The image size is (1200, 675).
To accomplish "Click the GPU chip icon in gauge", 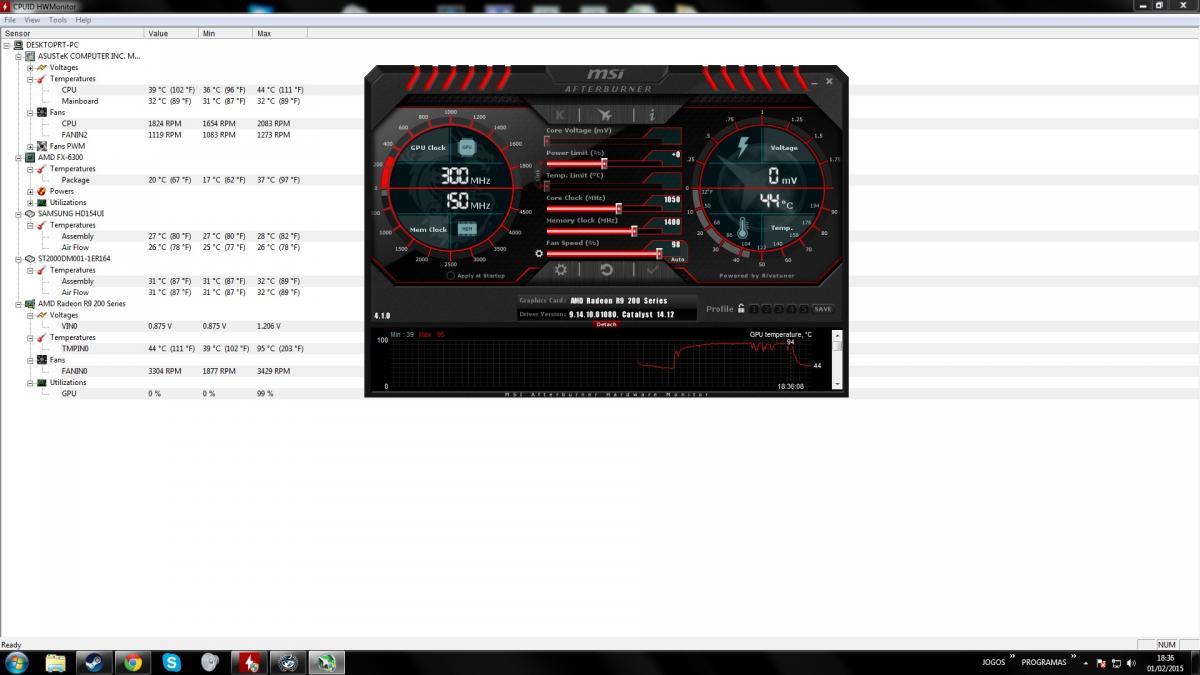I will pos(466,147).
